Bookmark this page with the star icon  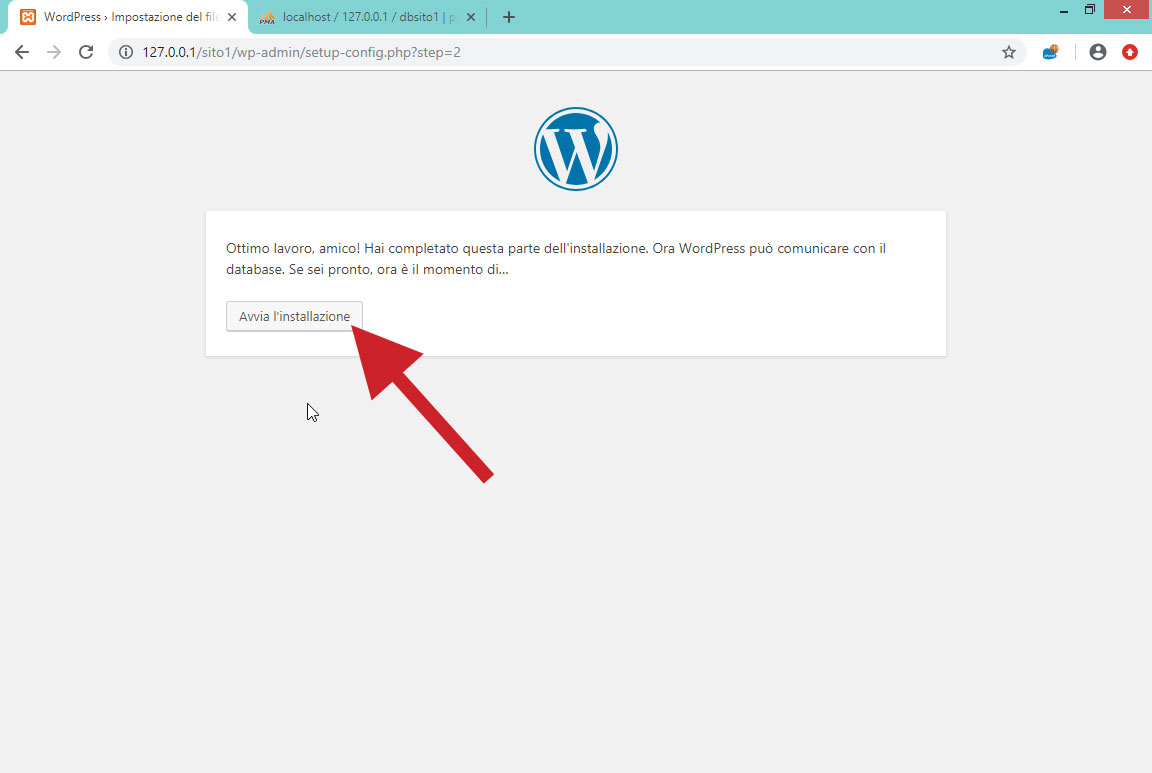click(x=1009, y=52)
